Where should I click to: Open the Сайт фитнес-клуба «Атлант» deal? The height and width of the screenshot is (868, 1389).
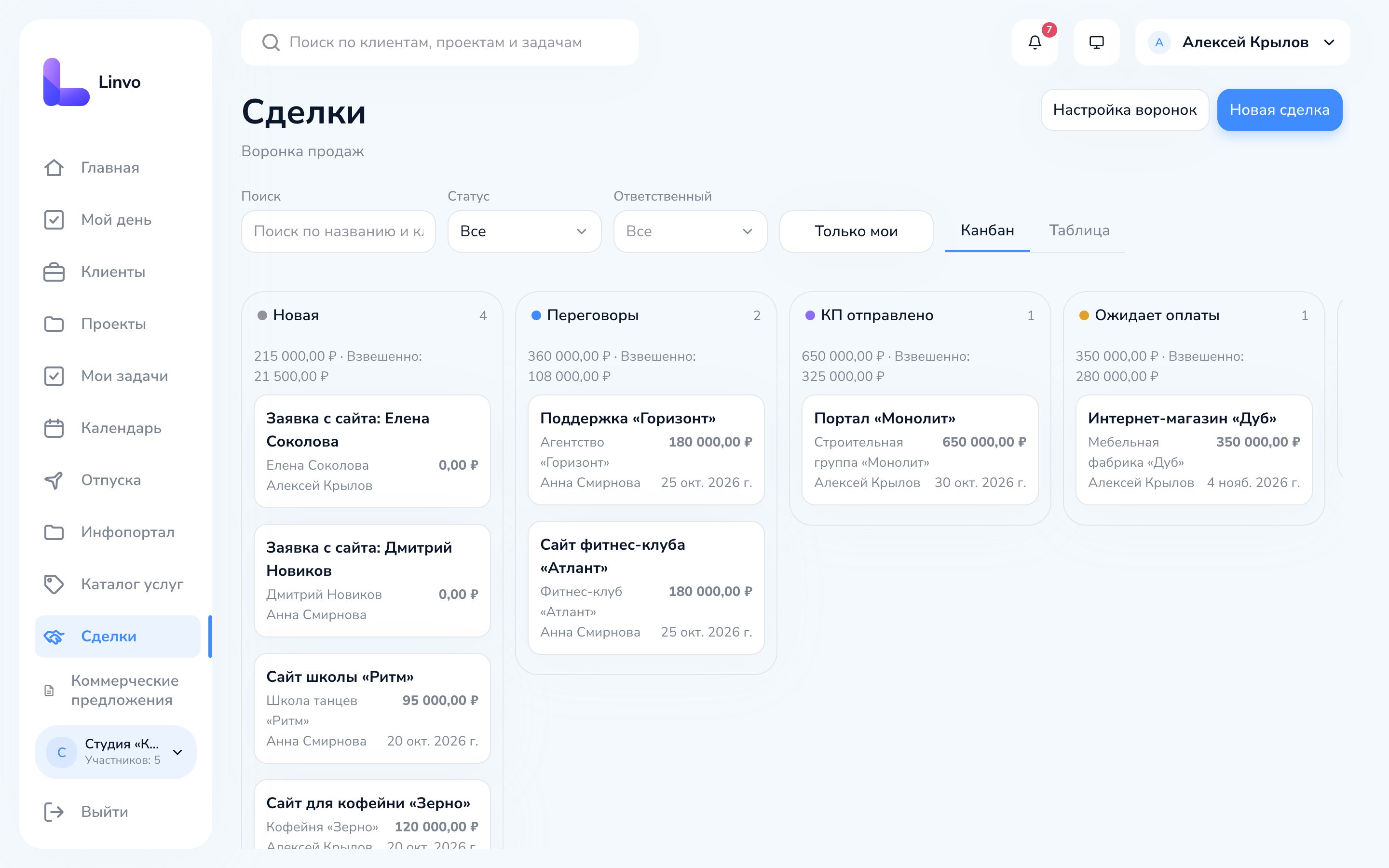point(646,588)
